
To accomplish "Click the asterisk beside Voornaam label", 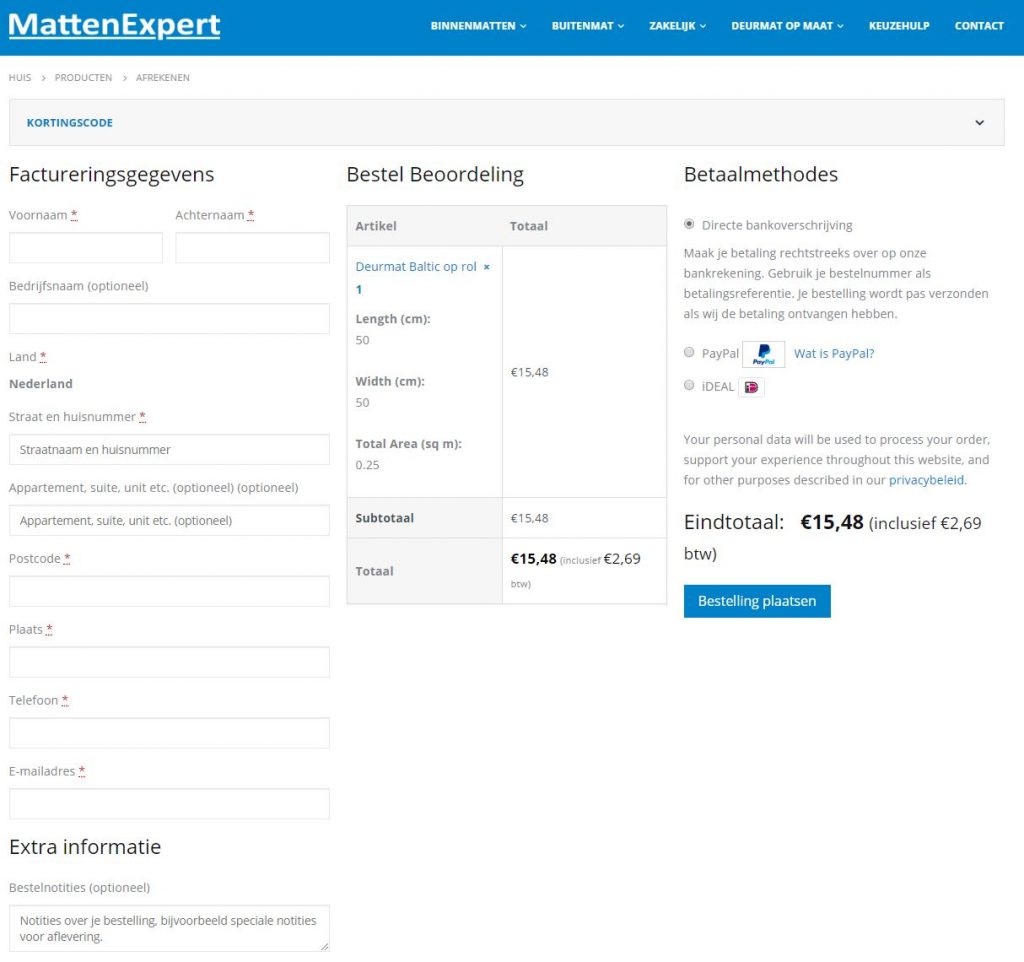I will (x=73, y=214).
